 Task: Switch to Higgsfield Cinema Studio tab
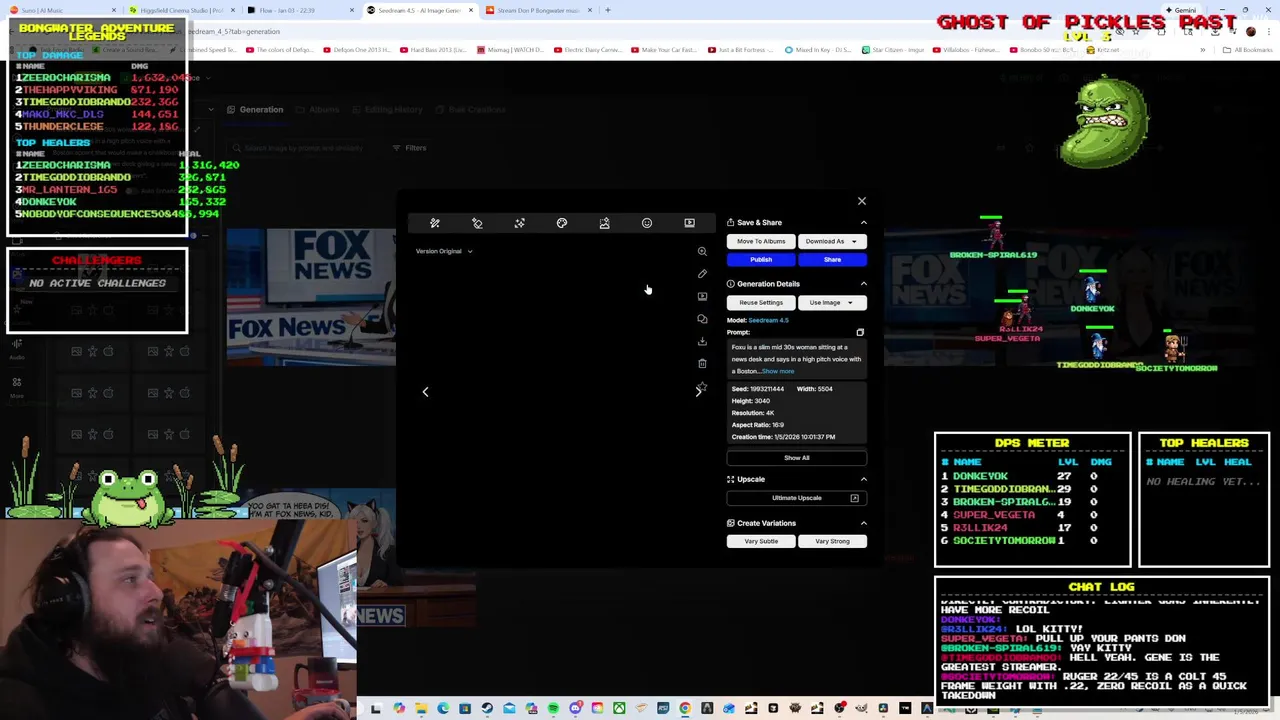click(x=182, y=10)
